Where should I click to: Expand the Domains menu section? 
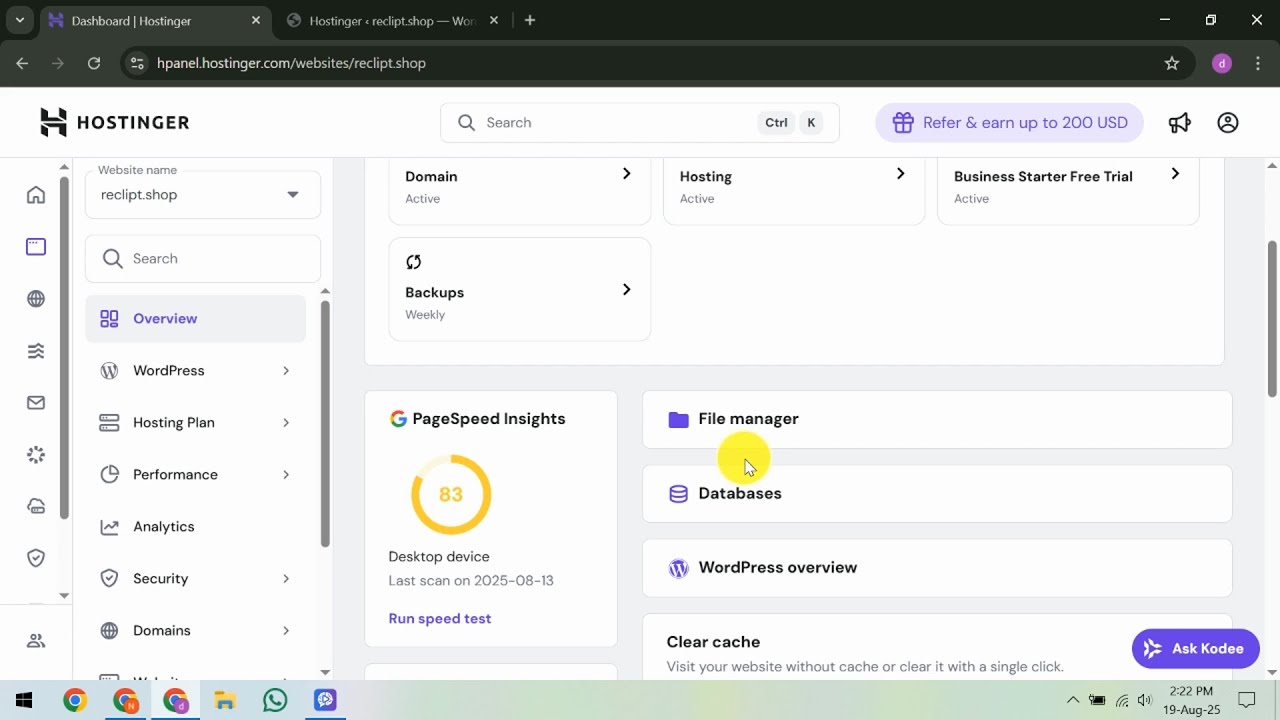(x=196, y=631)
